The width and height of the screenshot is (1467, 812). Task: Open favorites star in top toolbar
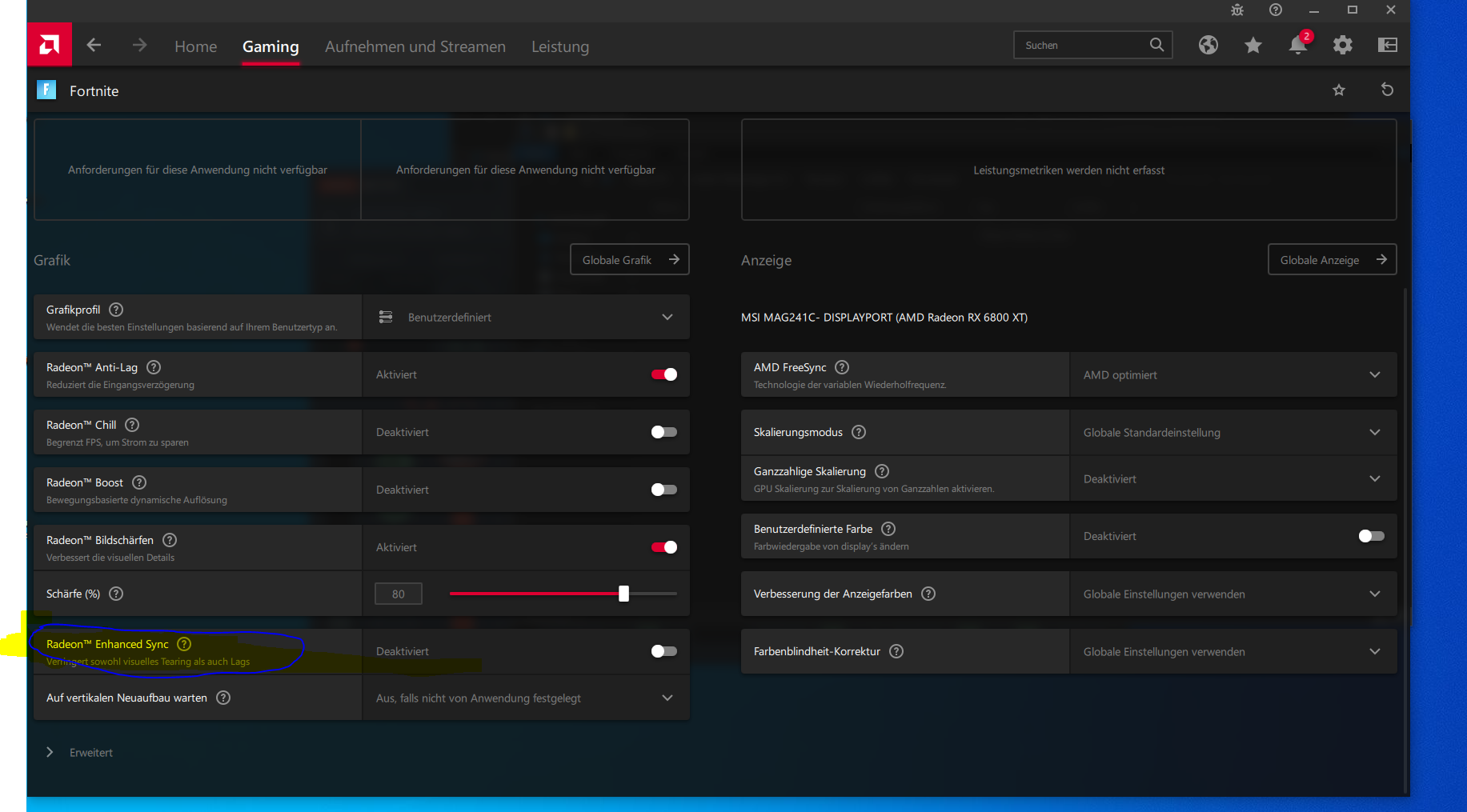(x=1253, y=45)
